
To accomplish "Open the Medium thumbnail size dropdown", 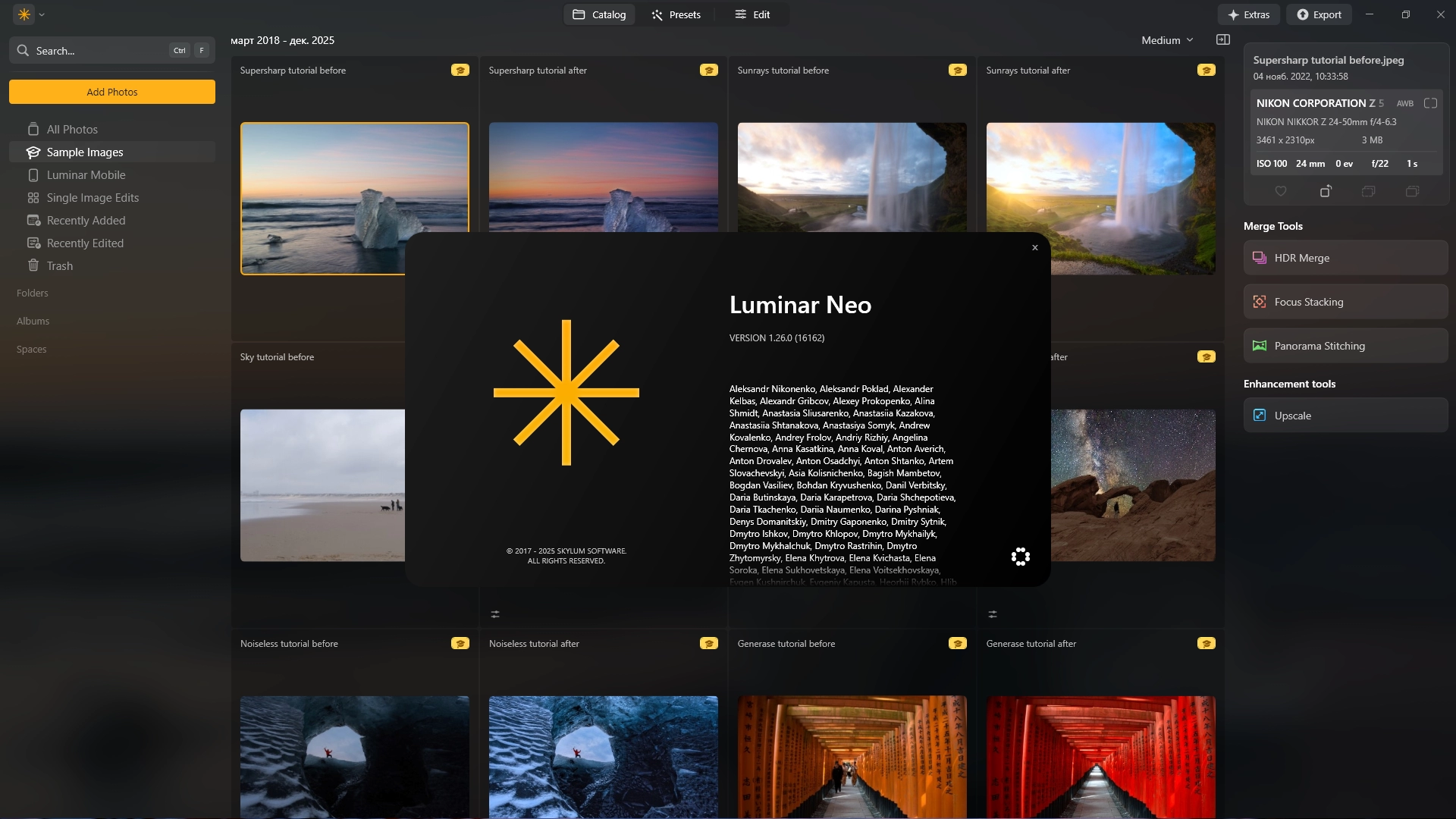I will pos(1167,40).
